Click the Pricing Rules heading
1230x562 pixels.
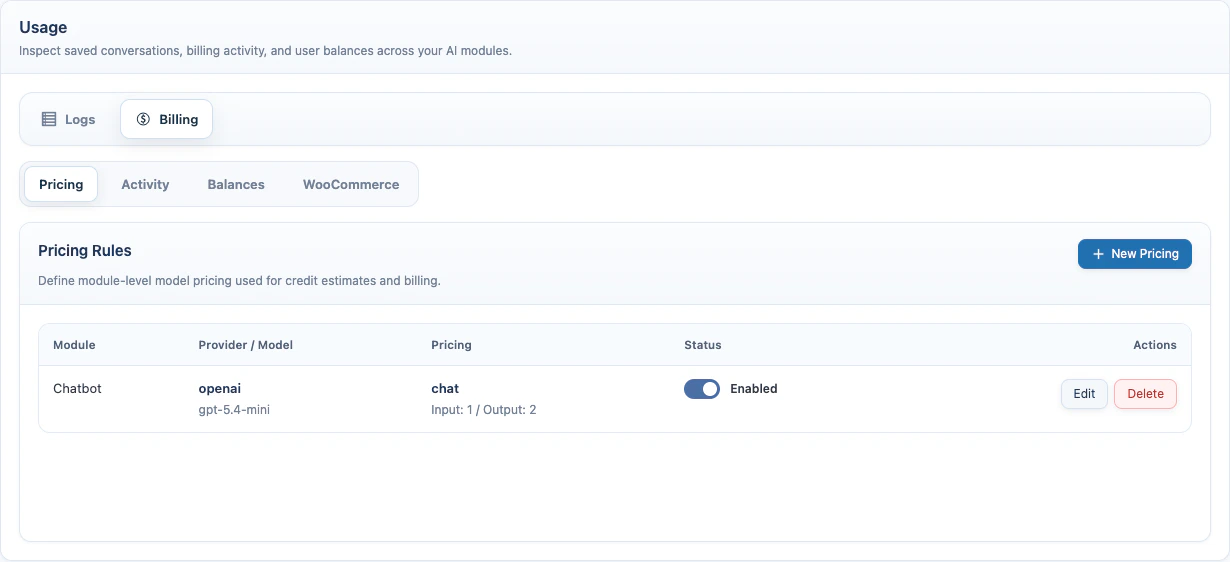click(85, 251)
